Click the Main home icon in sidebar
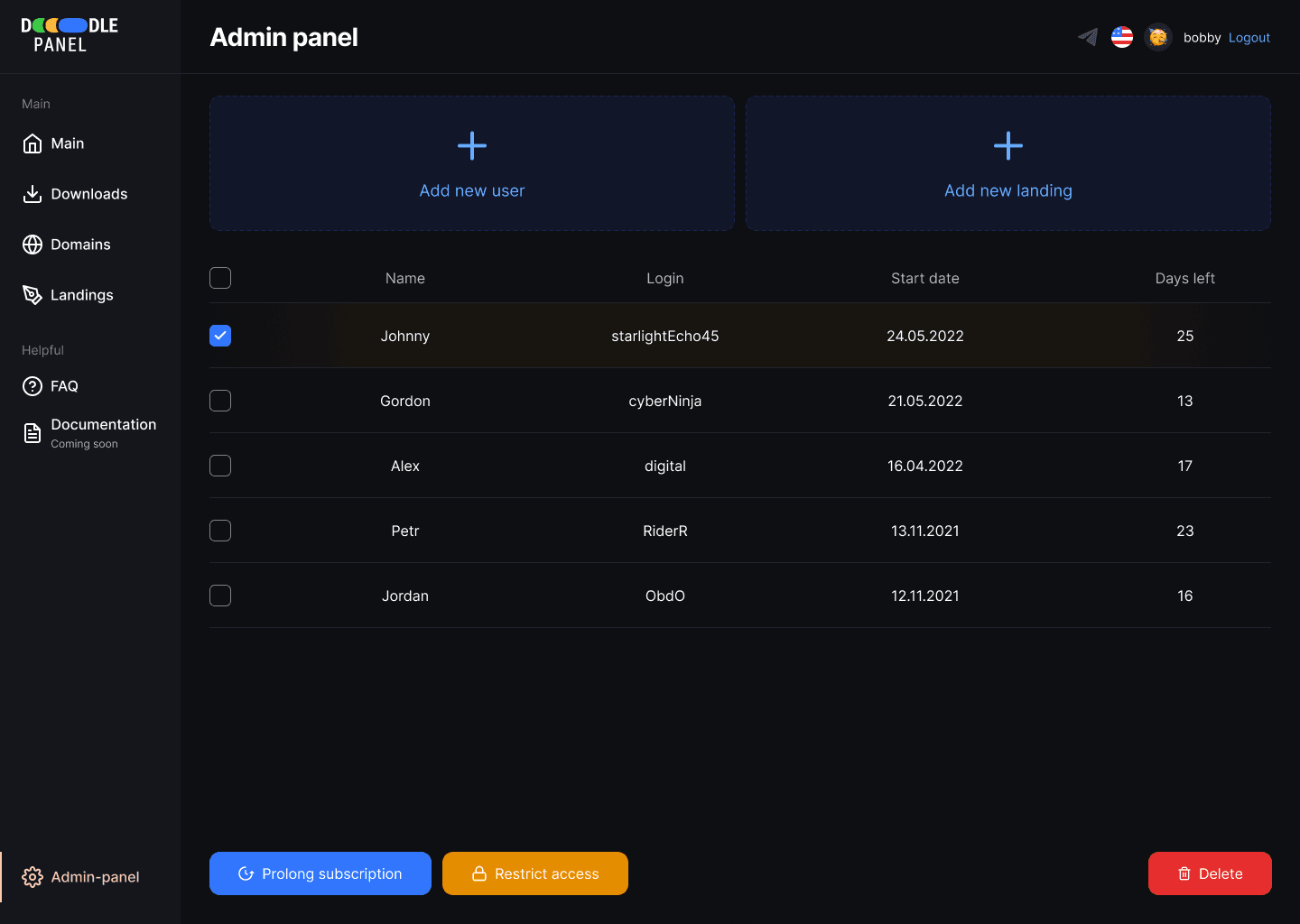 click(32, 143)
